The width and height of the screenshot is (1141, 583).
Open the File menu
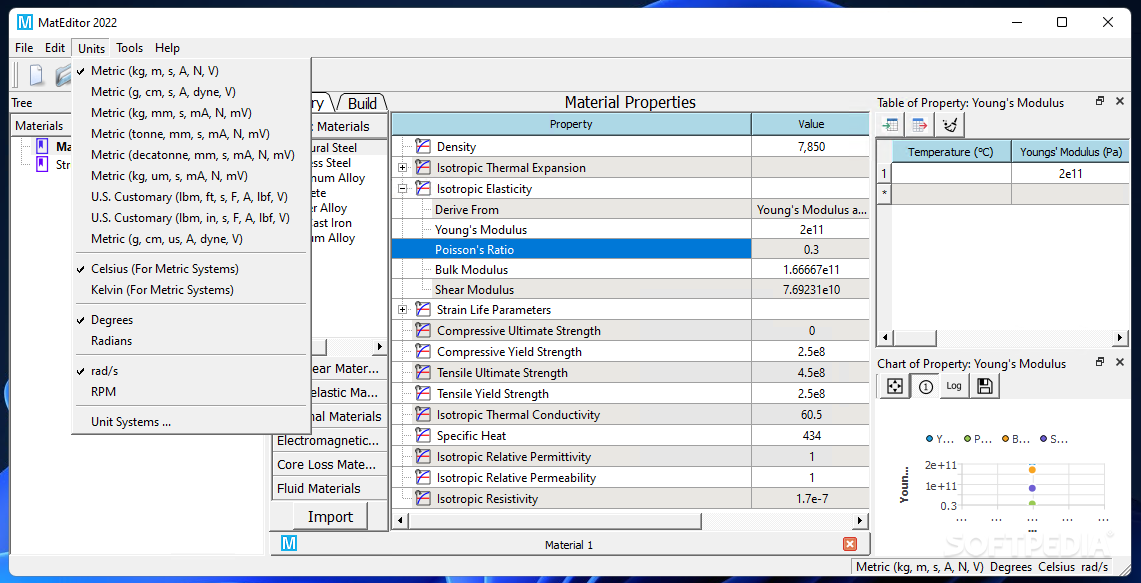coord(24,48)
